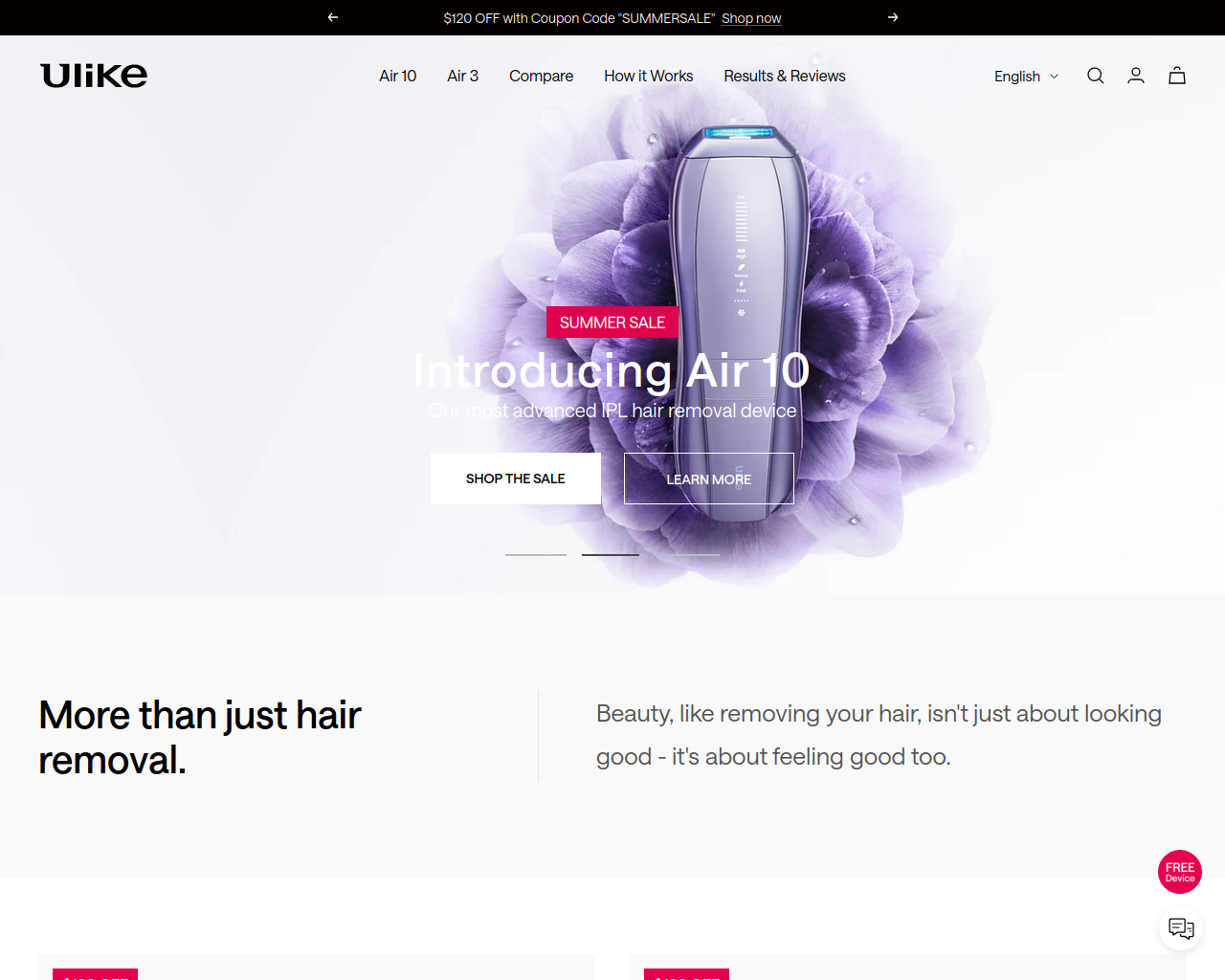Click the Shop now coupon link
The height and width of the screenshot is (980, 1225).
[751, 18]
